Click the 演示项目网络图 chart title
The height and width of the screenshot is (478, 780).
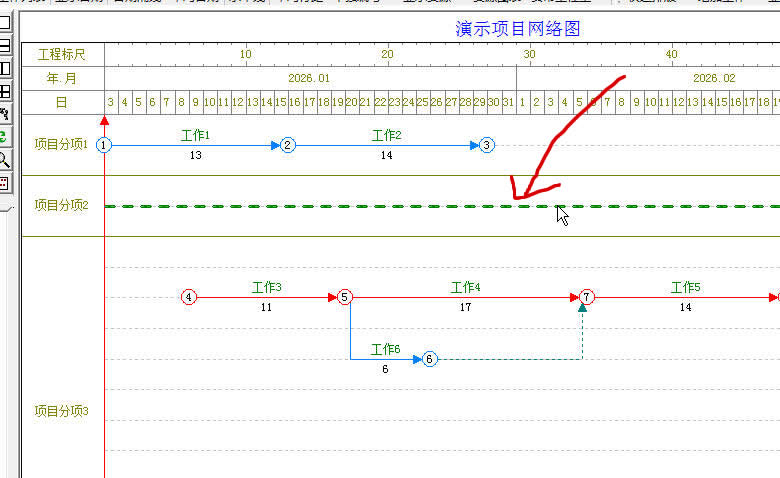517,29
